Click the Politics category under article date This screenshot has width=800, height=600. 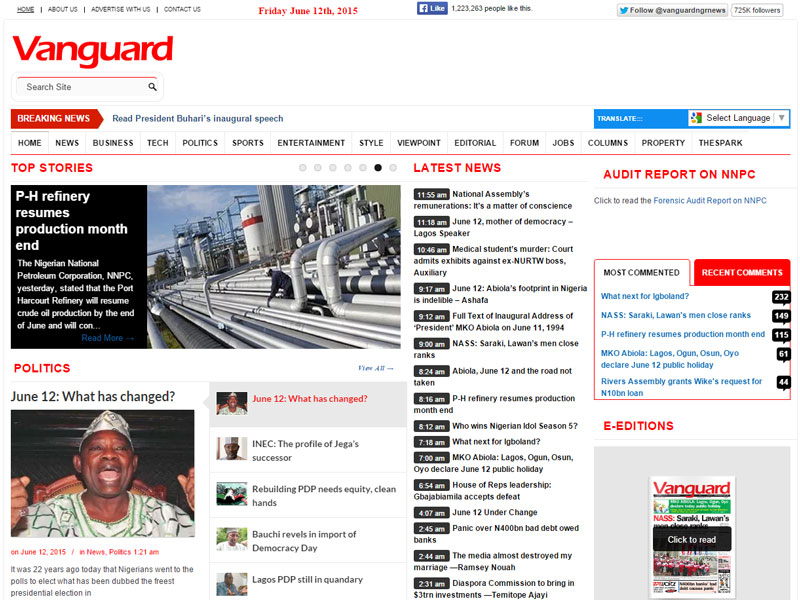click(120, 552)
